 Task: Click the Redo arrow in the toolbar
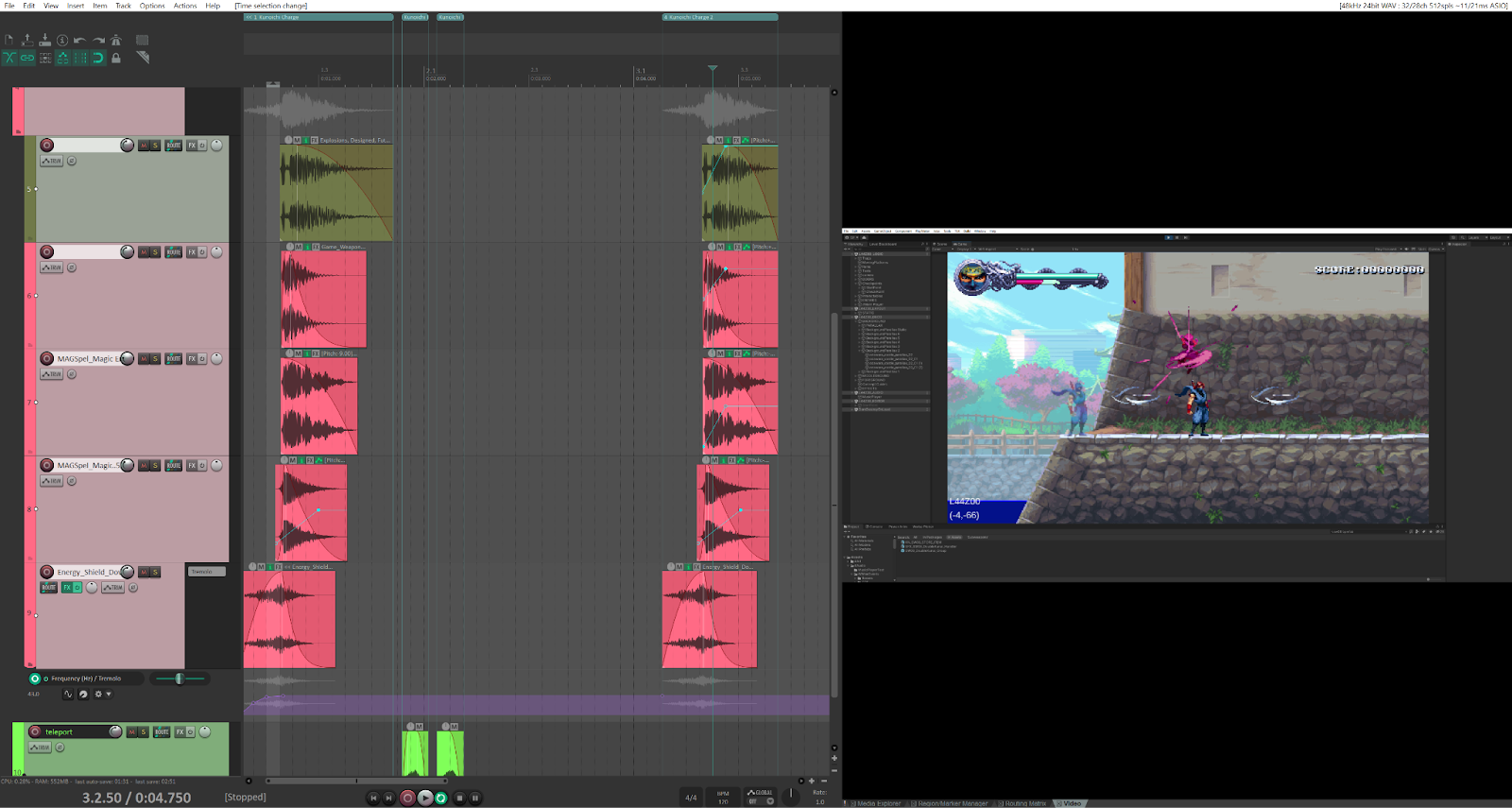tap(98, 41)
